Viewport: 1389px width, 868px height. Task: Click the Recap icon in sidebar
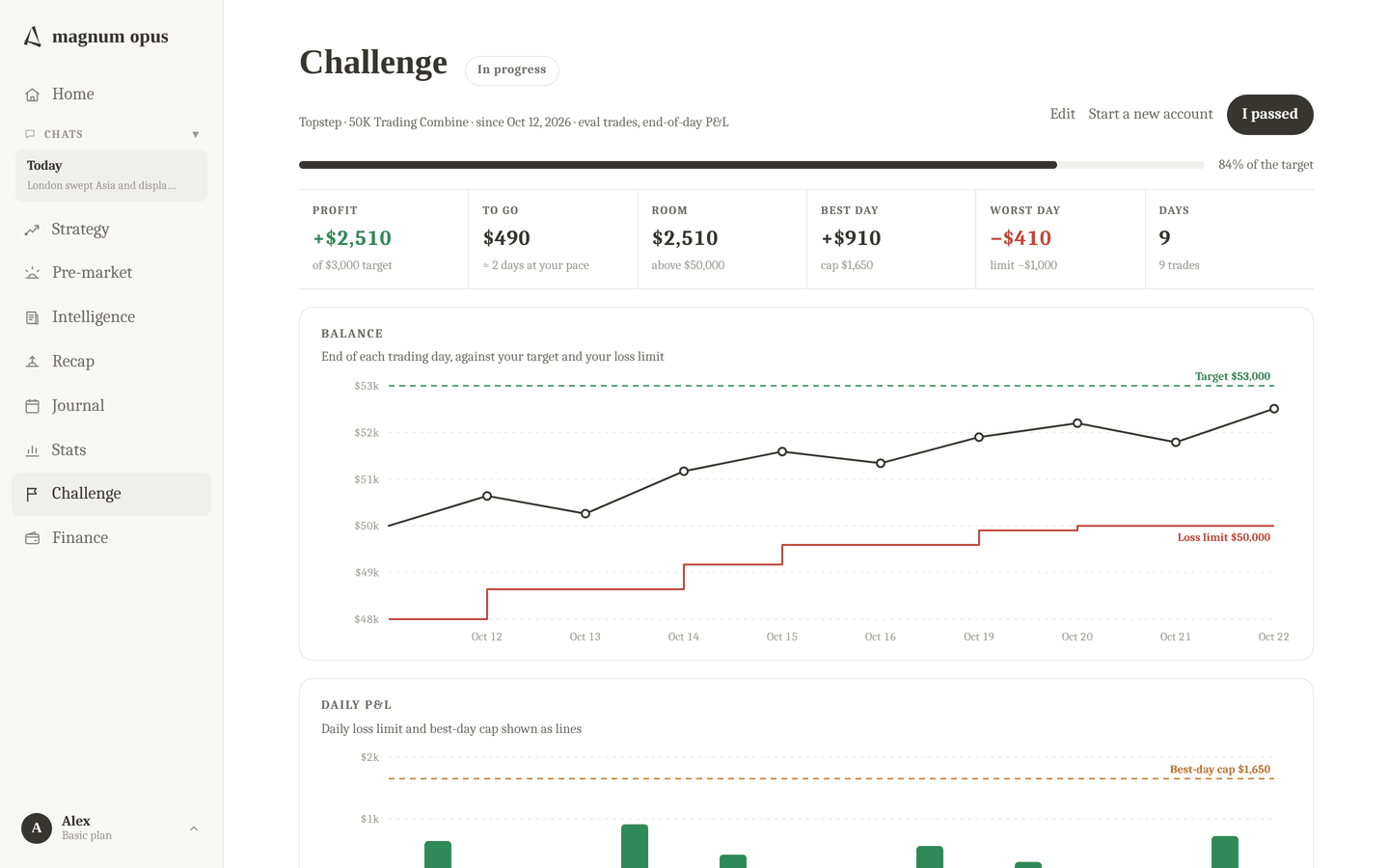(32, 362)
